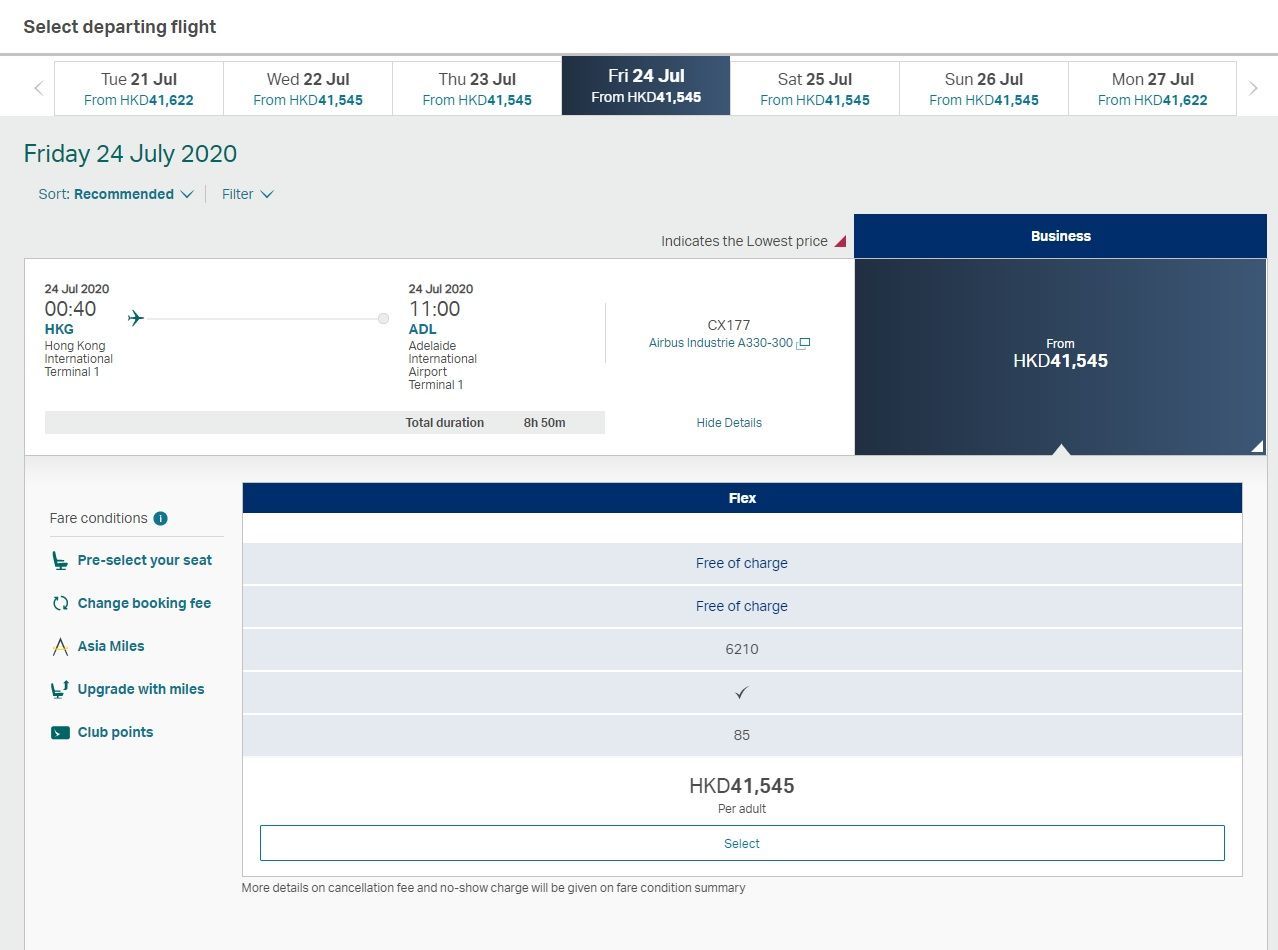Viewport: 1278px width, 950px height.
Task: Click the Business column header
Action: click(x=1060, y=236)
